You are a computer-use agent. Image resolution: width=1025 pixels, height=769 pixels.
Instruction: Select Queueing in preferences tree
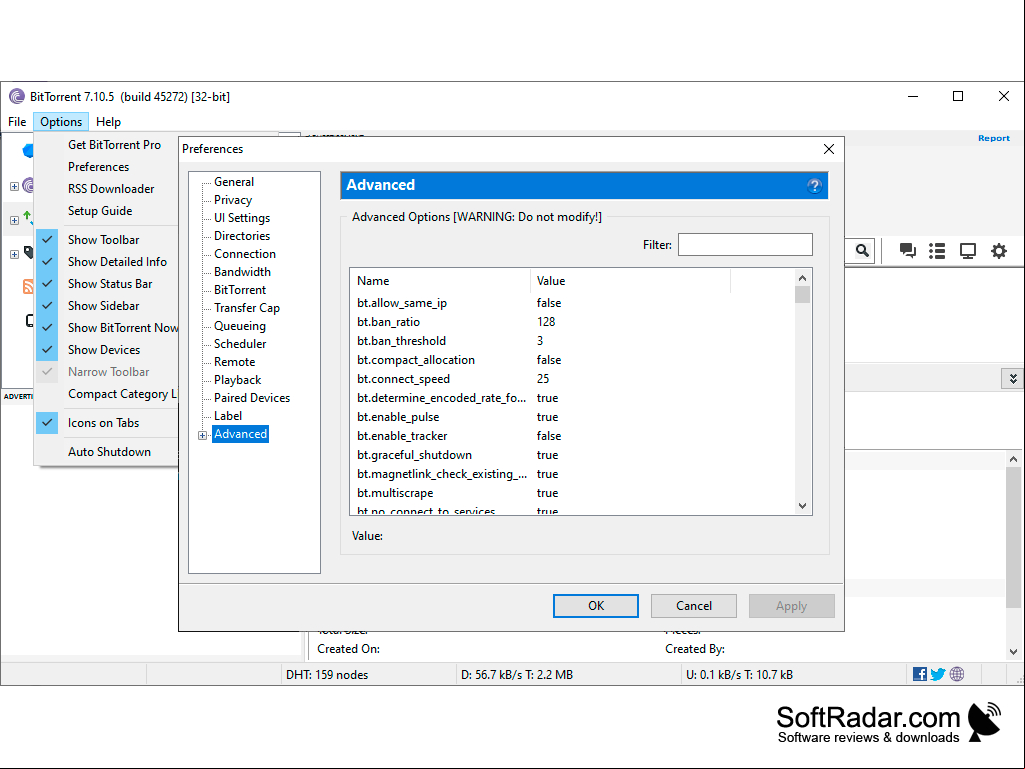pyautogui.click(x=240, y=326)
